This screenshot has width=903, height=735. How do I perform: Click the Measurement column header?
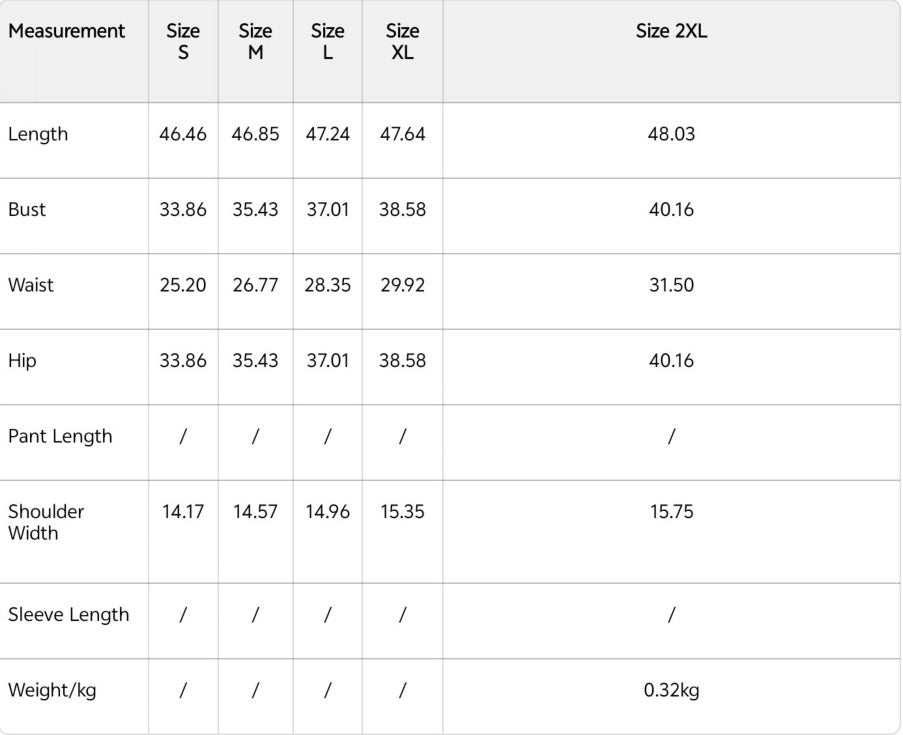66,31
